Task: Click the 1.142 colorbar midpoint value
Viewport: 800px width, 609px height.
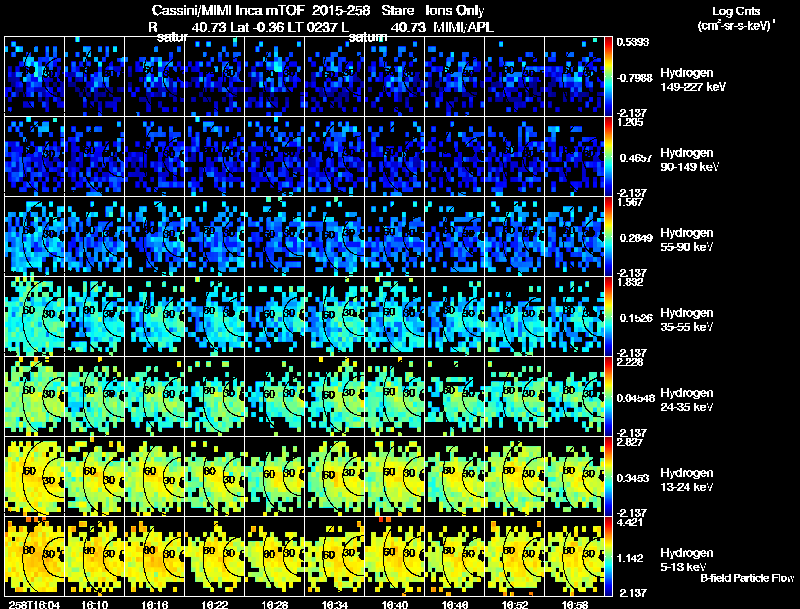Action: pyautogui.click(x=630, y=559)
